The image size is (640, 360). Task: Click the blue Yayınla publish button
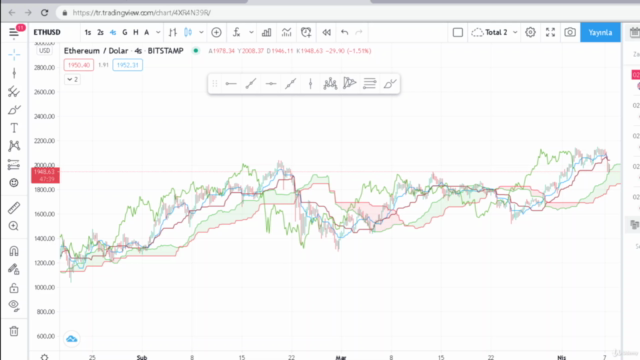(x=600, y=32)
